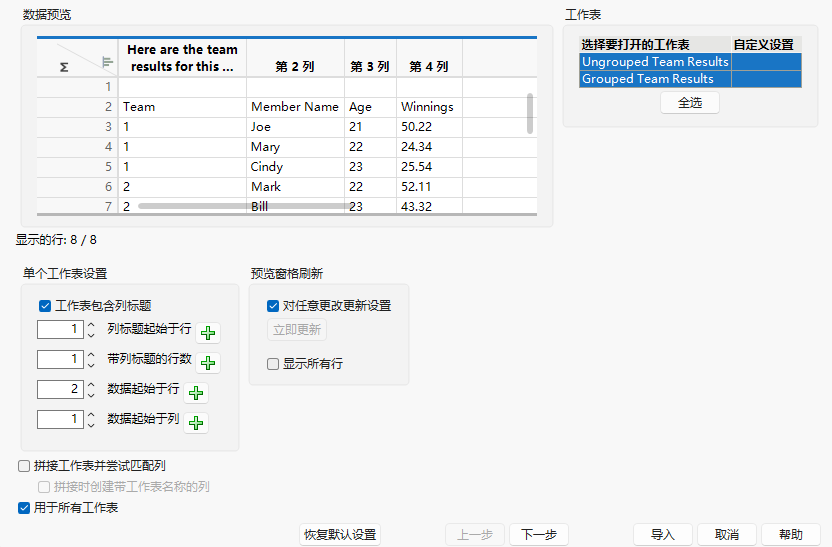Viewport: 832px width, 547px height.
Task: Click the 全选 button
Action: [690, 102]
